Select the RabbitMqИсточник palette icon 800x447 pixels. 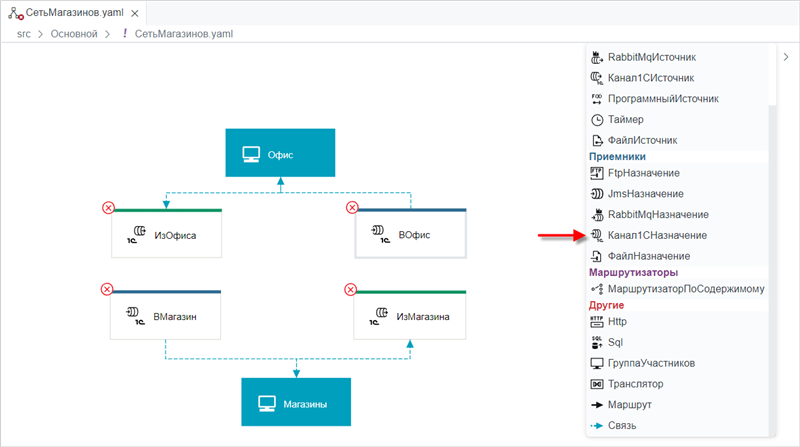596,57
